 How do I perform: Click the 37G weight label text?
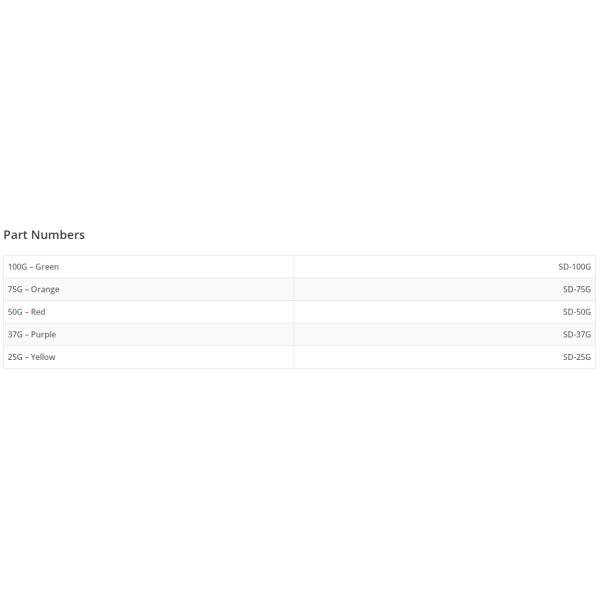[15, 335]
